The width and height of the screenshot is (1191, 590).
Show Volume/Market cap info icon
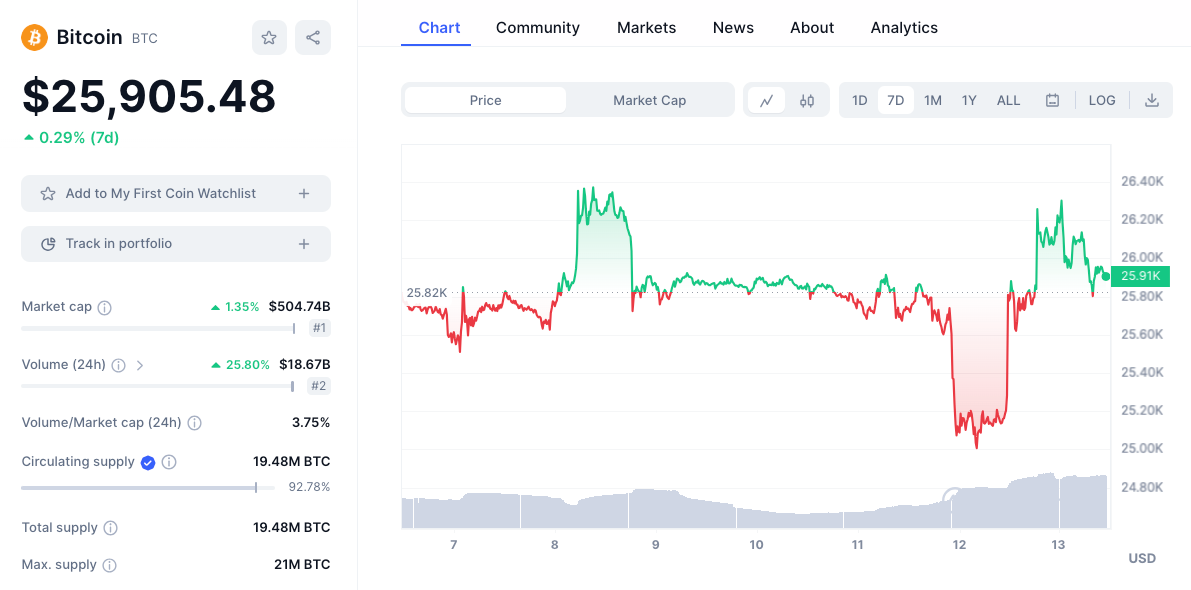pyautogui.click(x=194, y=423)
